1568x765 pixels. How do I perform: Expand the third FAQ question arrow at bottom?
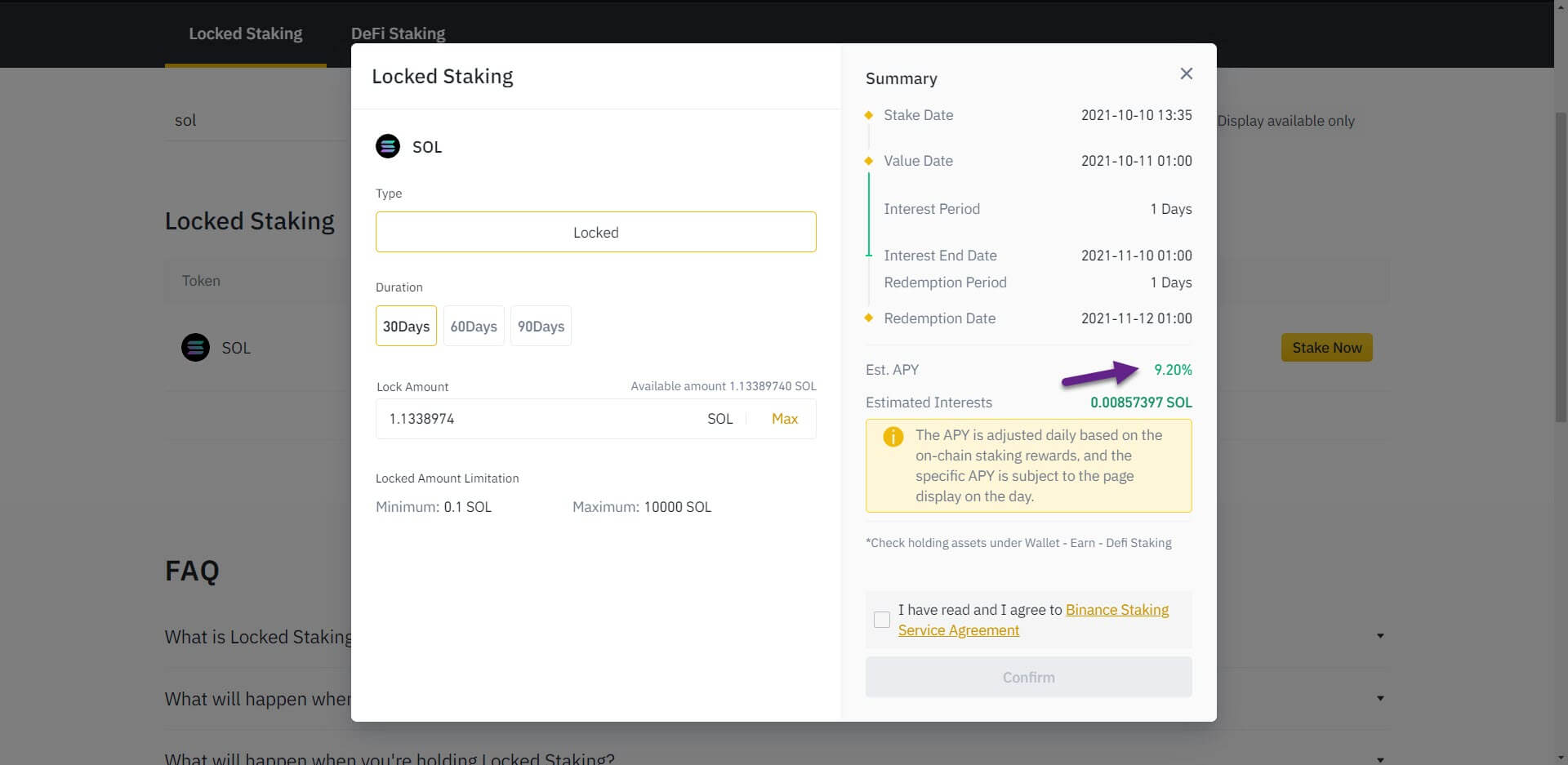[1380, 758]
